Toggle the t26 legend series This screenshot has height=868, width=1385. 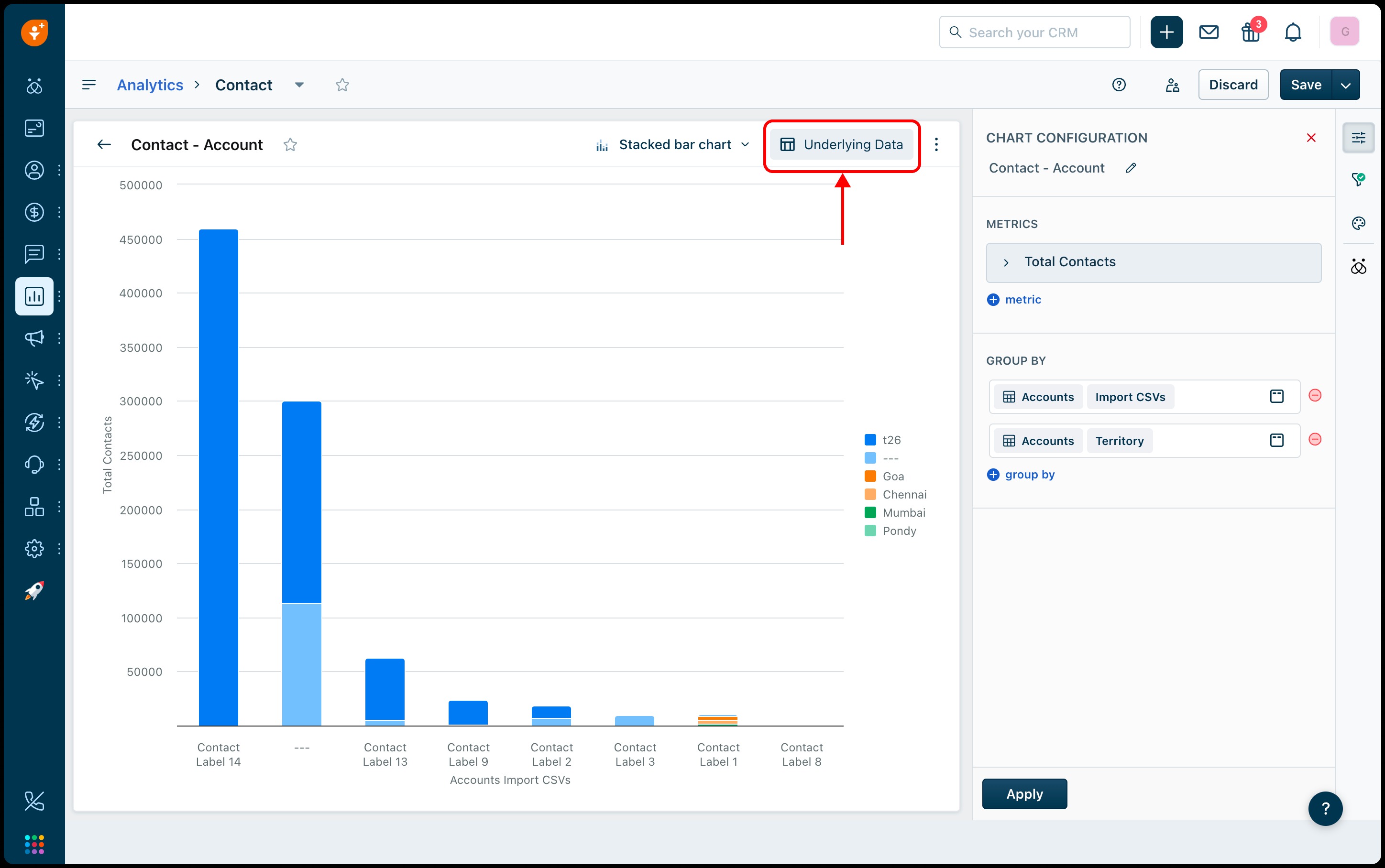(890, 440)
